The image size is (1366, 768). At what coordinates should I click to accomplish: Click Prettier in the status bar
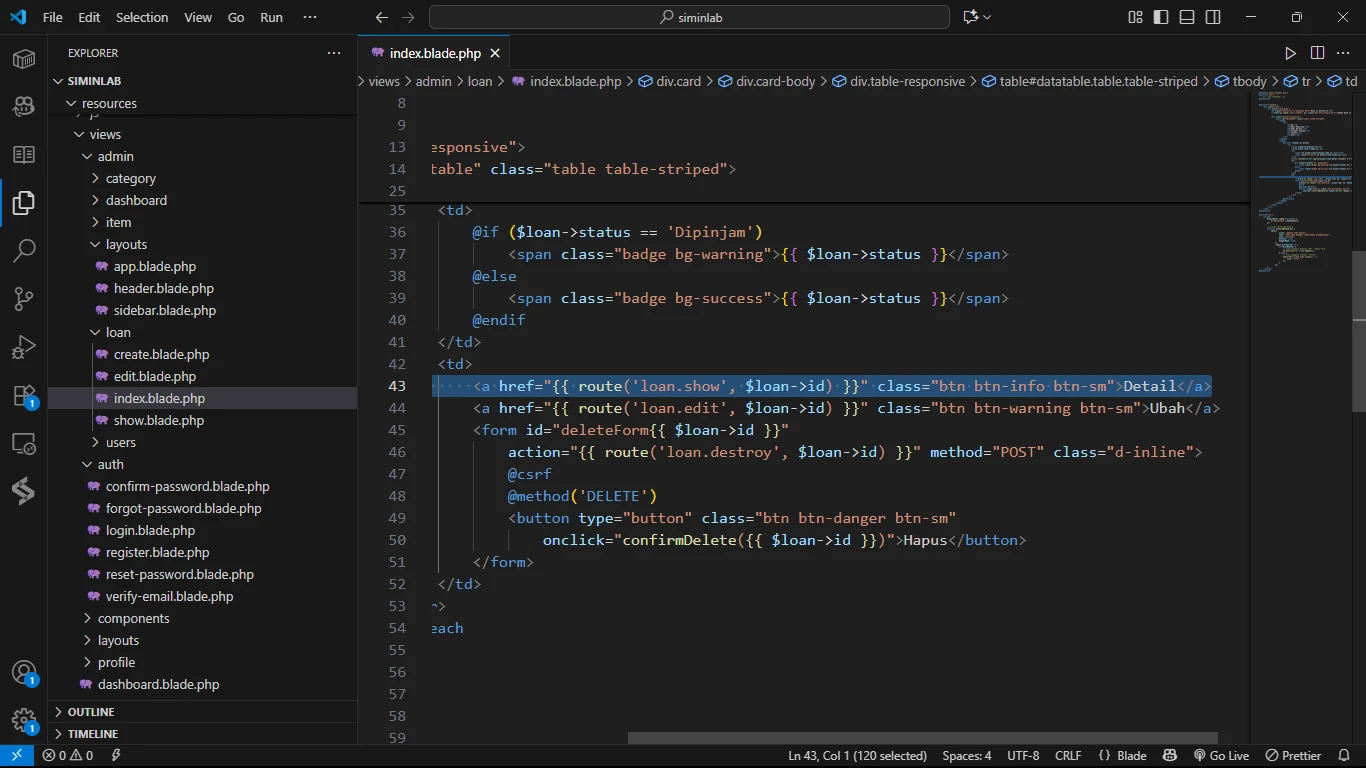click(x=1293, y=756)
